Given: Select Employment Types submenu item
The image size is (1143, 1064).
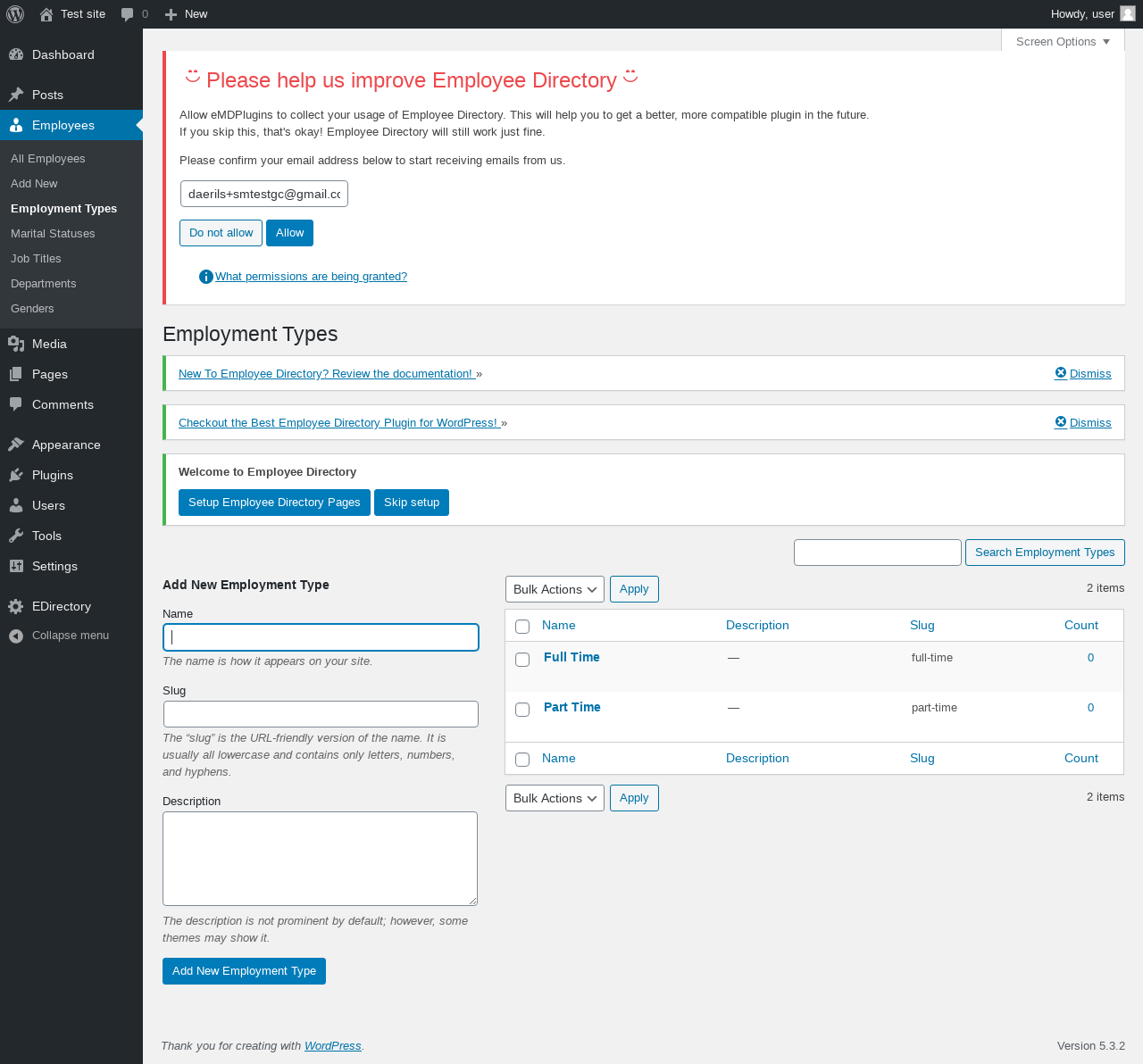Looking at the screenshot, I should [63, 209].
